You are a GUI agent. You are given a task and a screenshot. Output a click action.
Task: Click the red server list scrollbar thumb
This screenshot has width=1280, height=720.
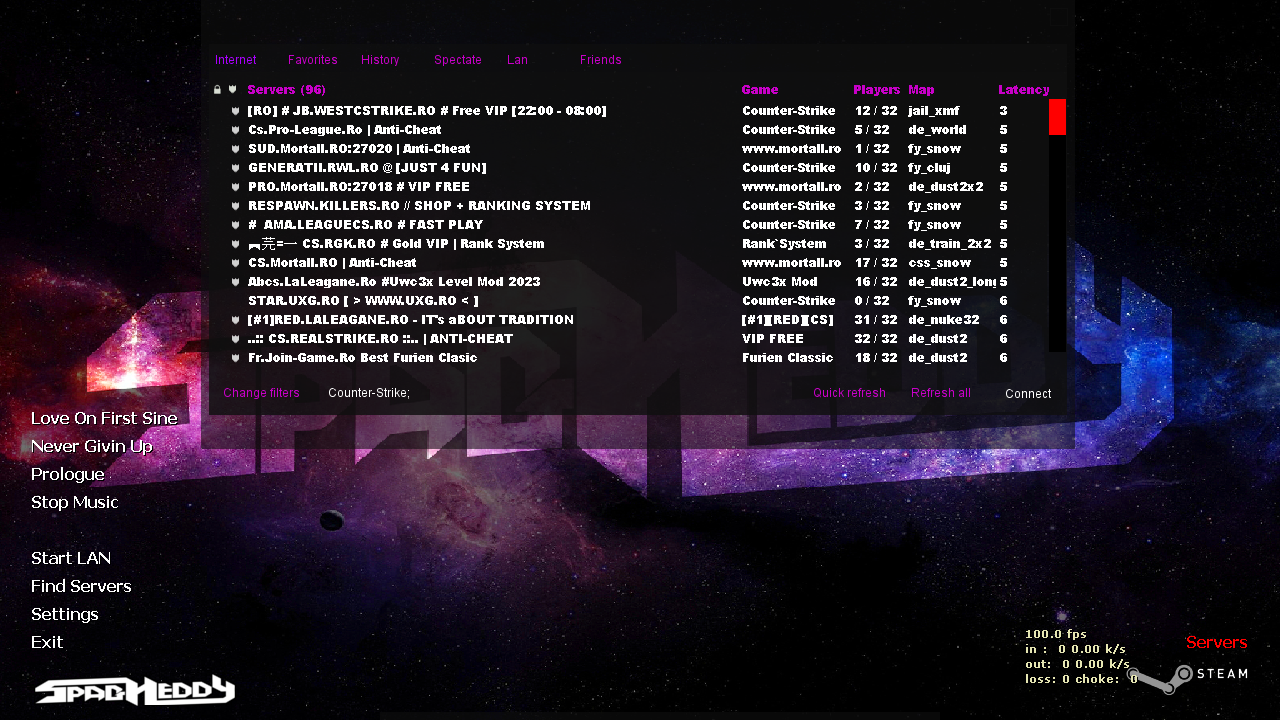[x=1057, y=117]
